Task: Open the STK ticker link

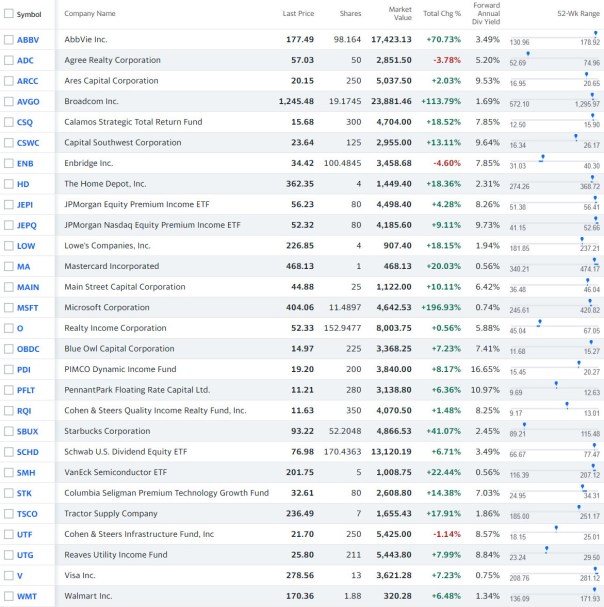Action: [24, 493]
